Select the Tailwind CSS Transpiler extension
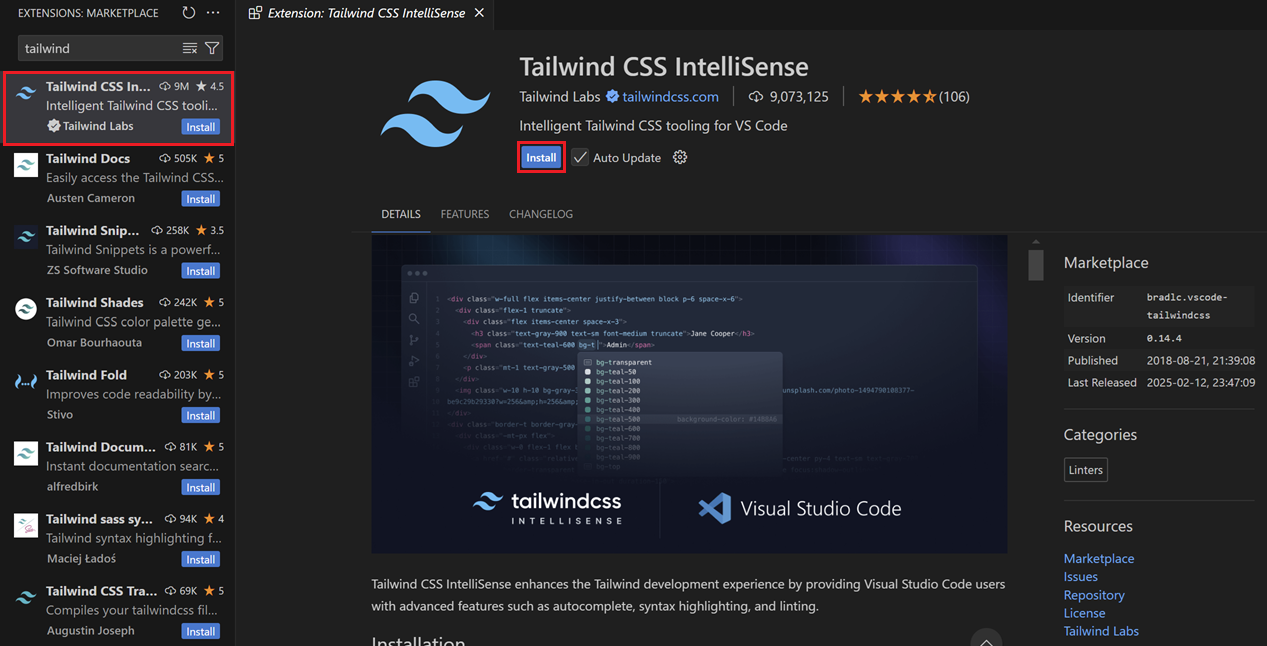Image resolution: width=1267 pixels, height=646 pixels. (x=118, y=610)
